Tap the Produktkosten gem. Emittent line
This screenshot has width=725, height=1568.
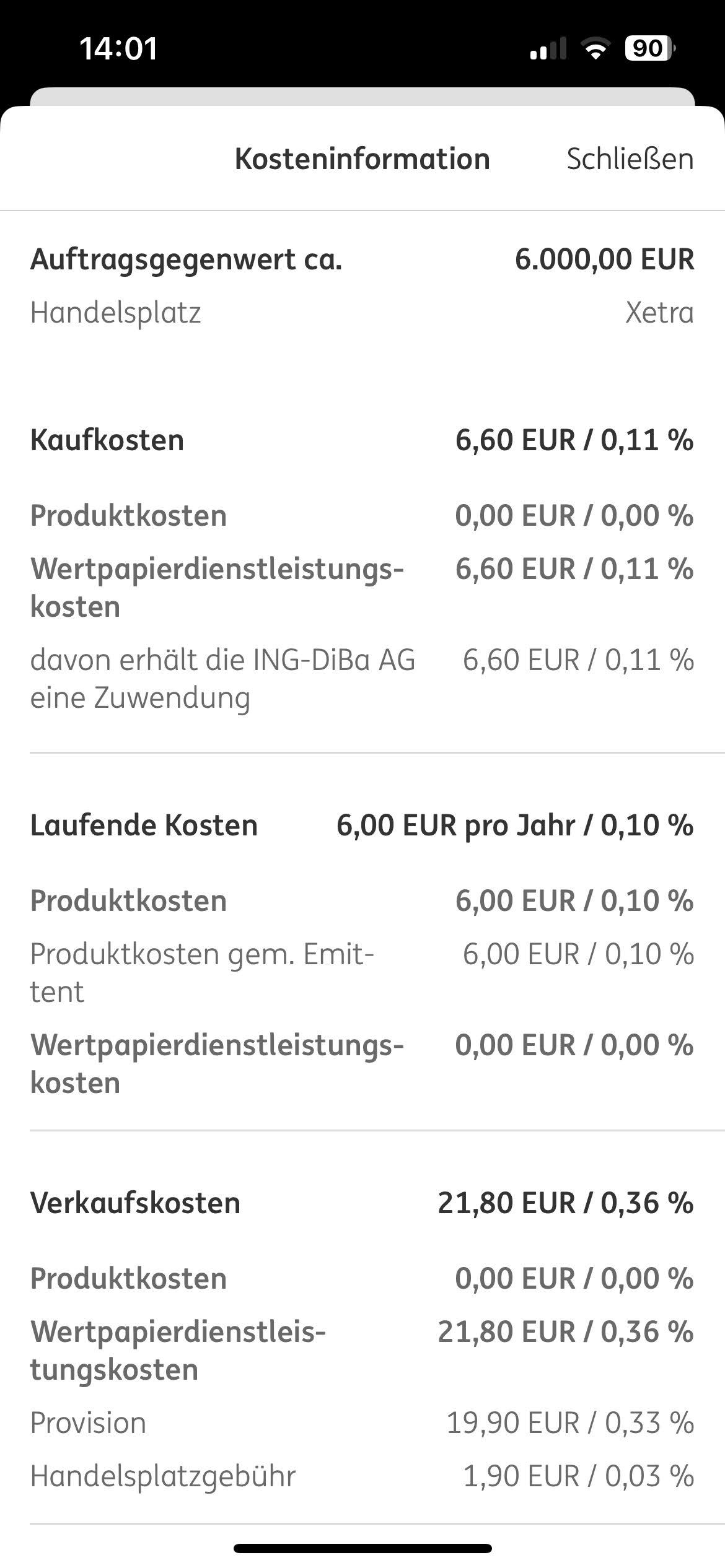tap(202, 973)
